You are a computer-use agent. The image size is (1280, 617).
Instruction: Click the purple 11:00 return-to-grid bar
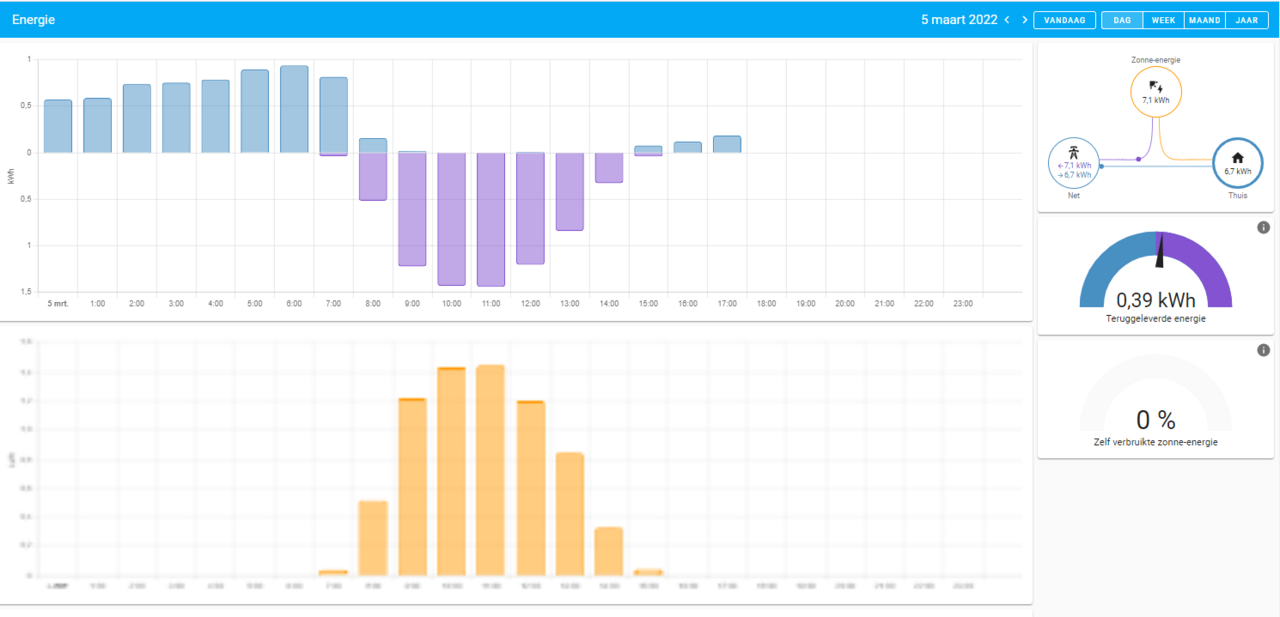pyautogui.click(x=491, y=220)
